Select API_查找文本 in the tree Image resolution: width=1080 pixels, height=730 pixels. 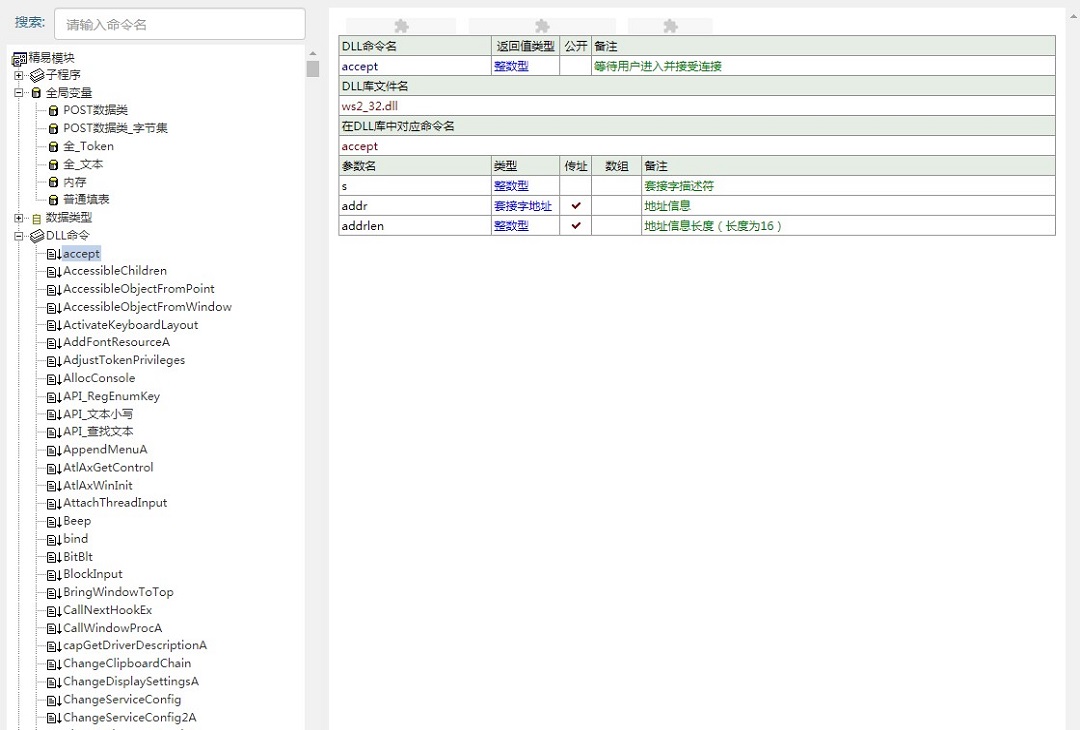(x=98, y=432)
